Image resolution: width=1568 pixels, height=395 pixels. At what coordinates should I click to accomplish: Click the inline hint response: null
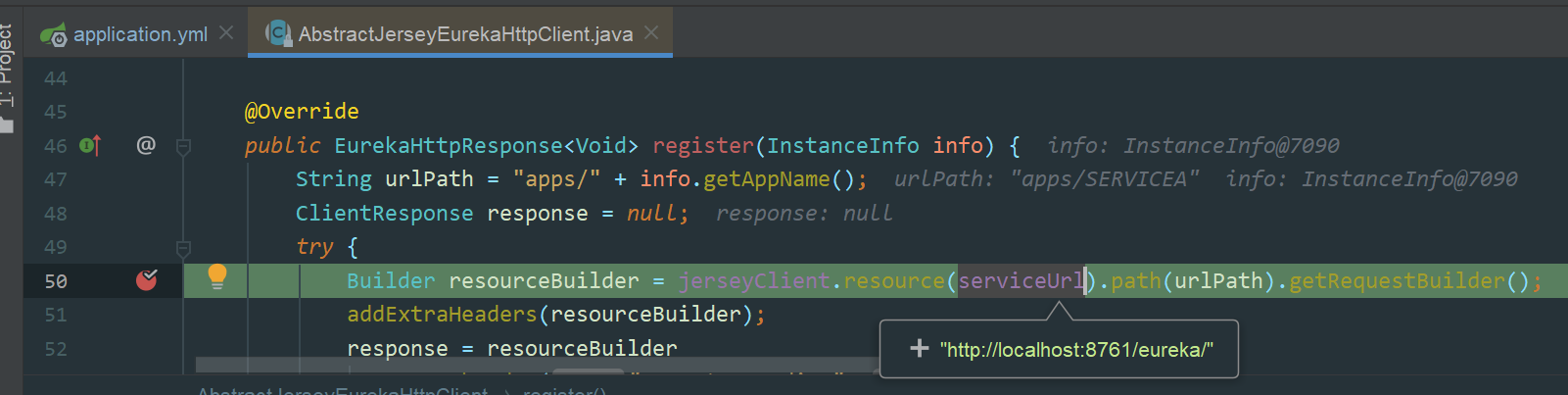[804, 214]
